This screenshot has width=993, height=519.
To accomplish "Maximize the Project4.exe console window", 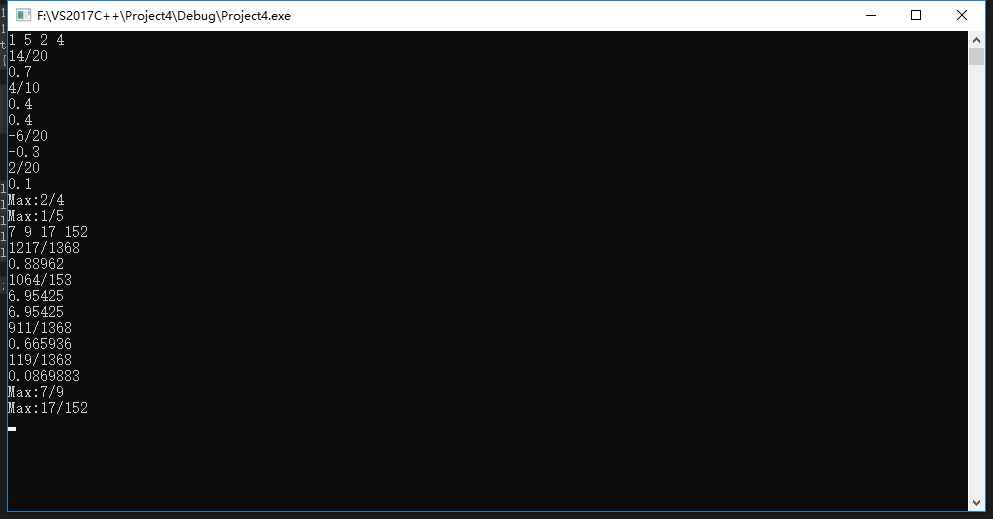I will 916,15.
